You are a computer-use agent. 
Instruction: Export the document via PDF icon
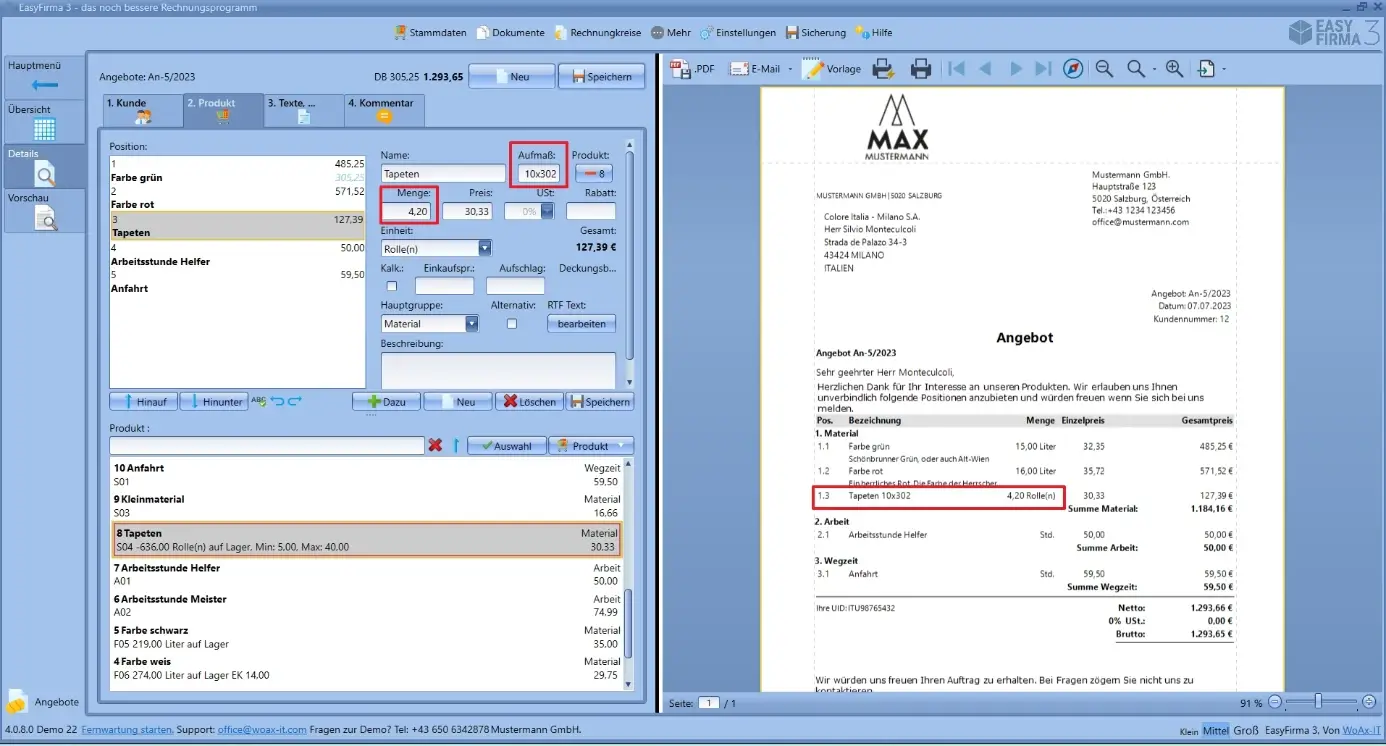pyautogui.click(x=693, y=69)
